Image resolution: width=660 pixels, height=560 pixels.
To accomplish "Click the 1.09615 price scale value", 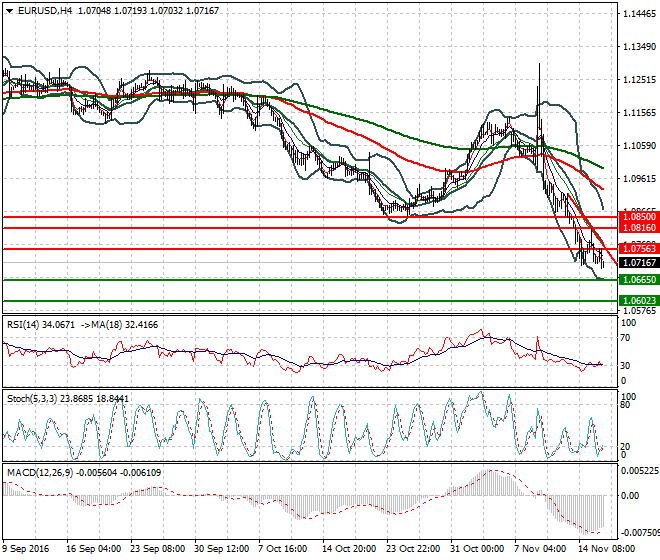I will tap(639, 179).
